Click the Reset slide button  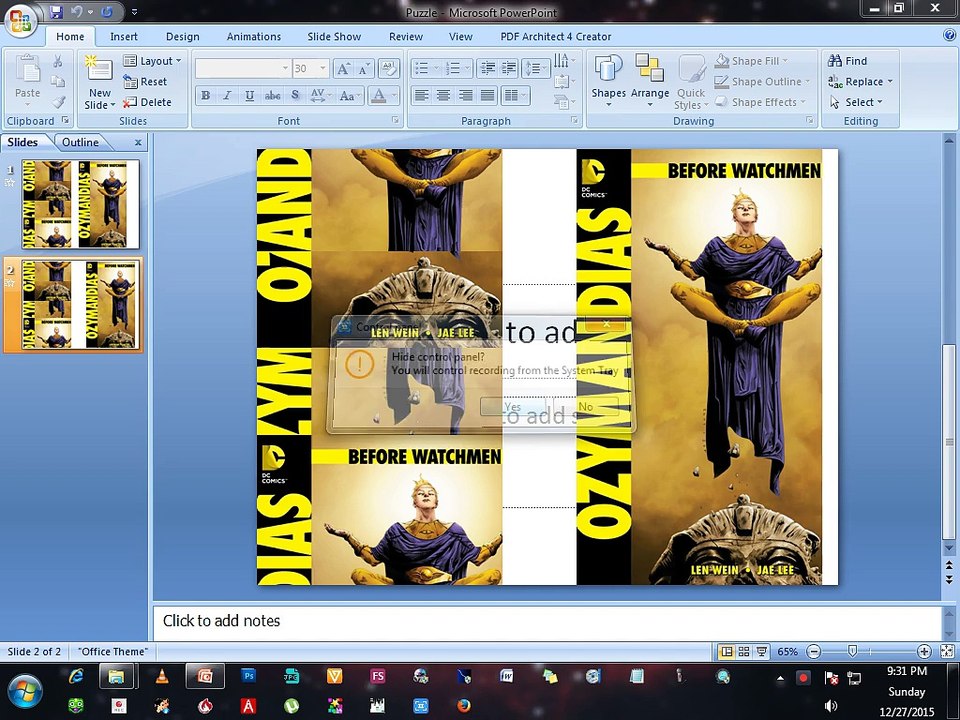[145, 81]
